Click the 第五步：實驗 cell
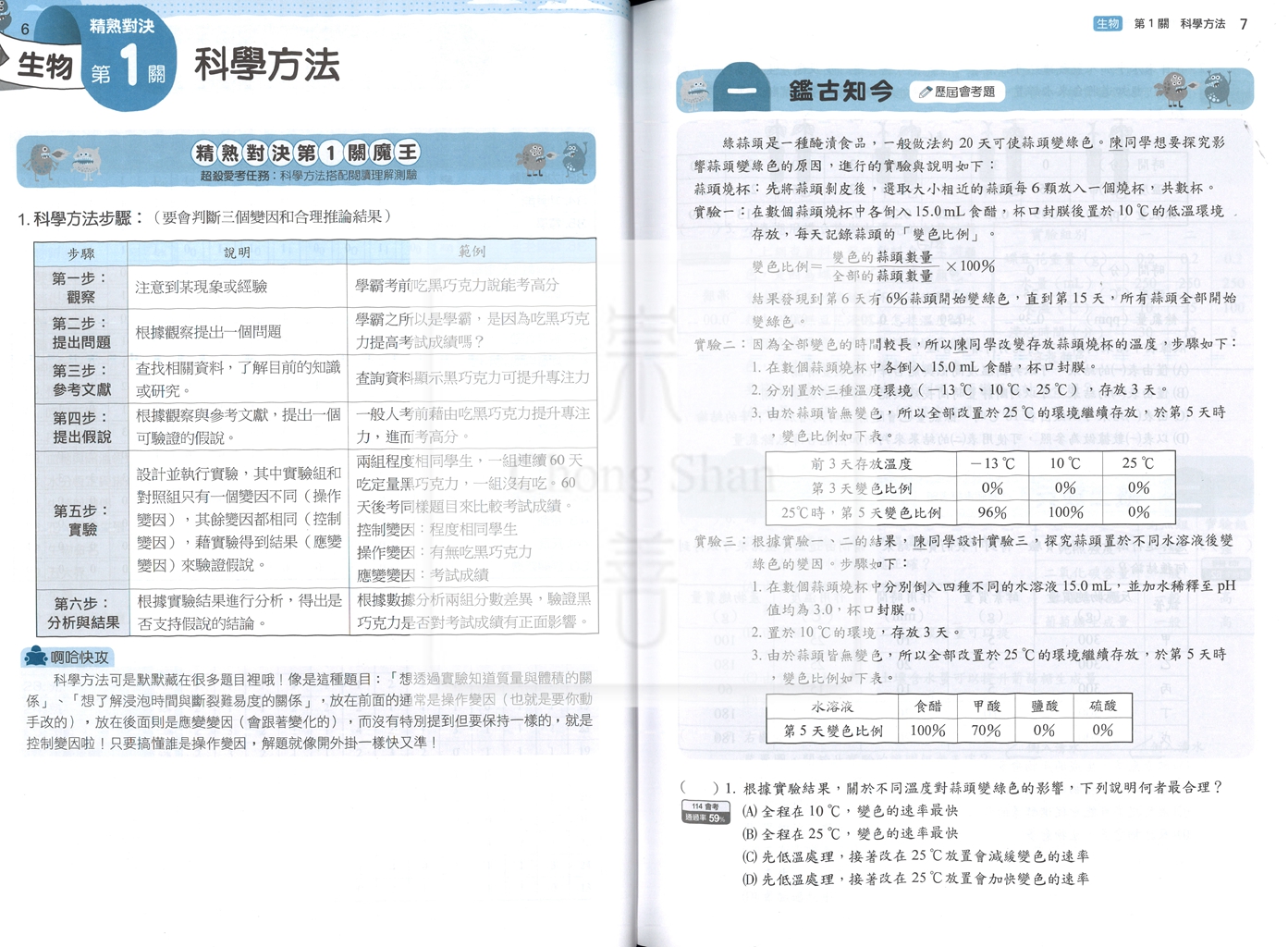Image resolution: width=1288 pixels, height=947 pixels. click(x=81, y=520)
